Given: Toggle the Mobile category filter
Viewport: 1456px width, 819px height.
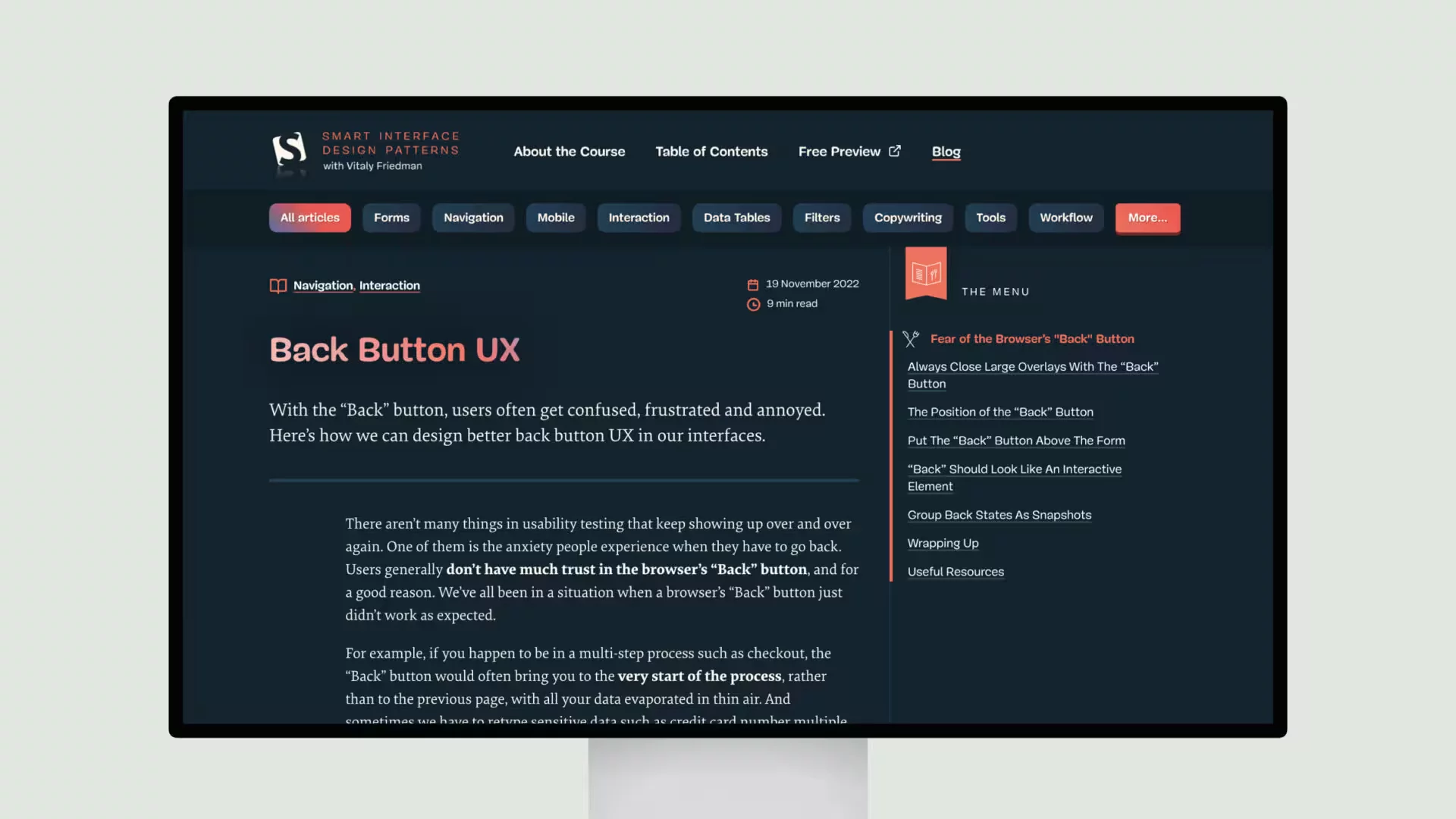Looking at the screenshot, I should 555,218.
